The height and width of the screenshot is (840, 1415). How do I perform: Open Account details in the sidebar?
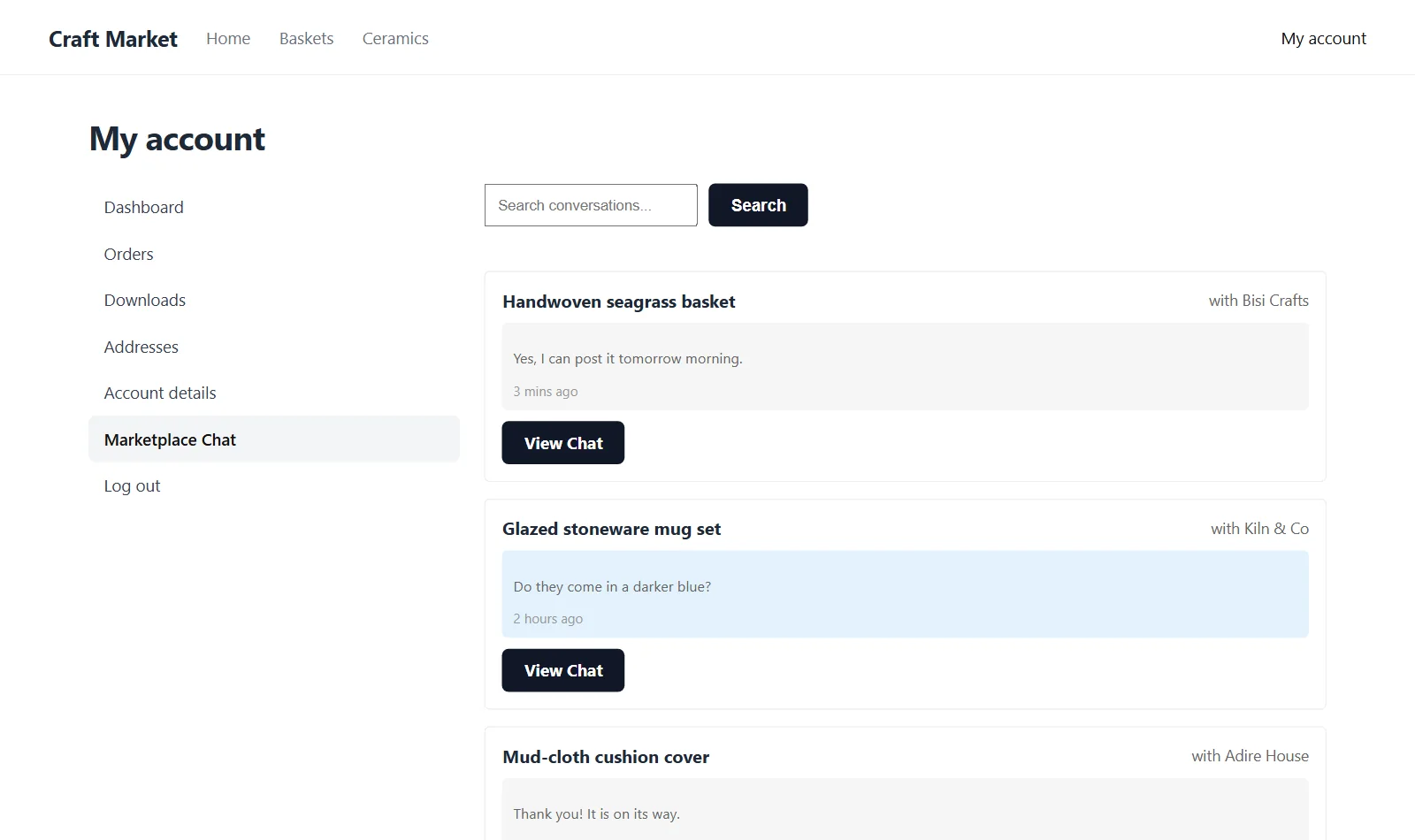pyautogui.click(x=274, y=393)
